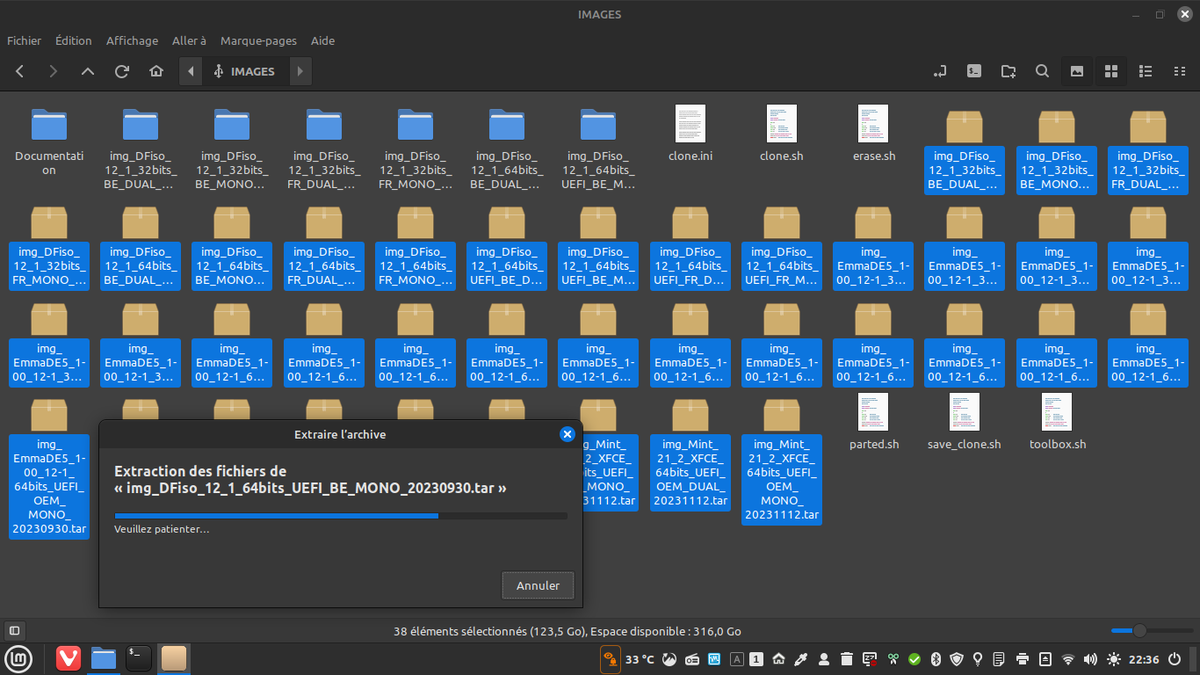Go to the home folder
The image size is (1200, 675).
click(x=156, y=71)
